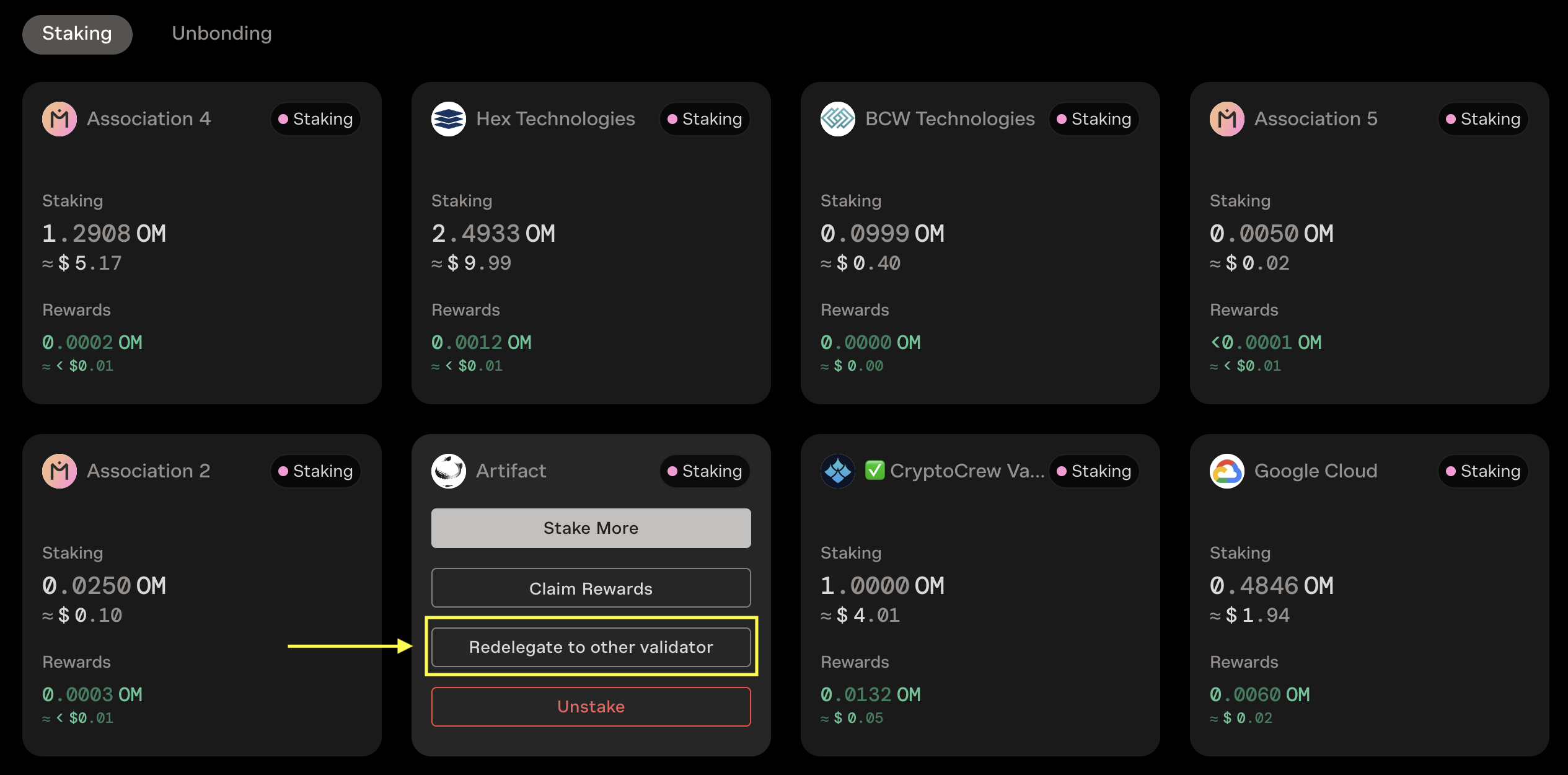Click the Association 4 validator logo
Screen dimensions: 1568x775
click(59, 119)
